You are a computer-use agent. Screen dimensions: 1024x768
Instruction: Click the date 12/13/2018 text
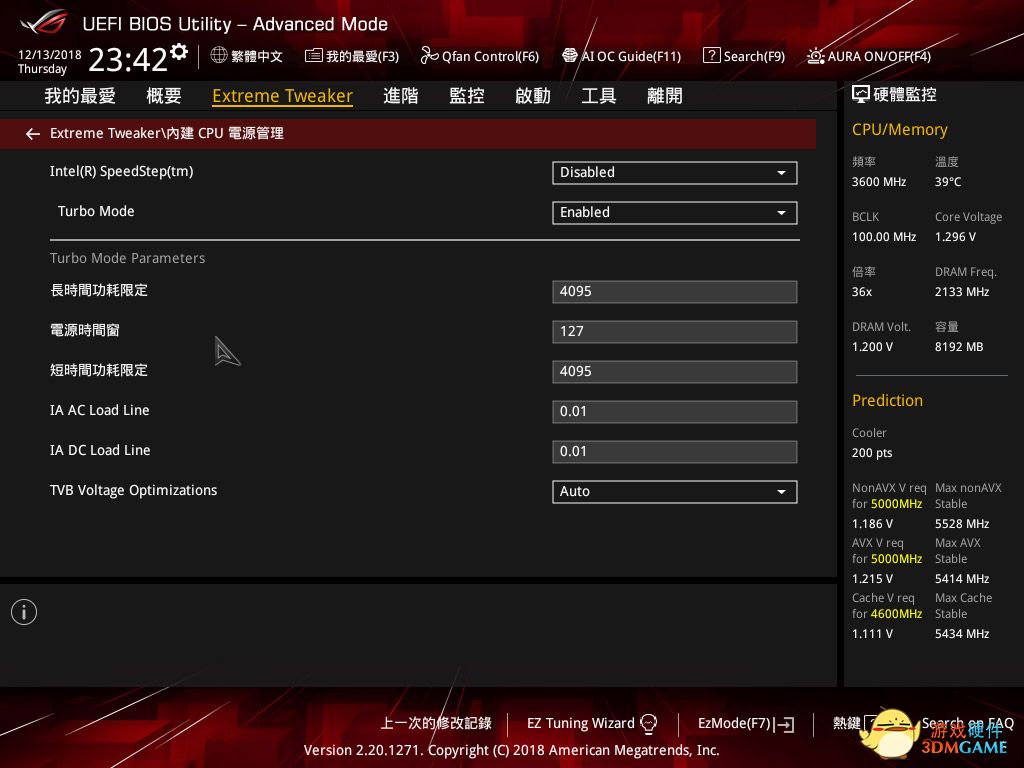[x=50, y=55]
